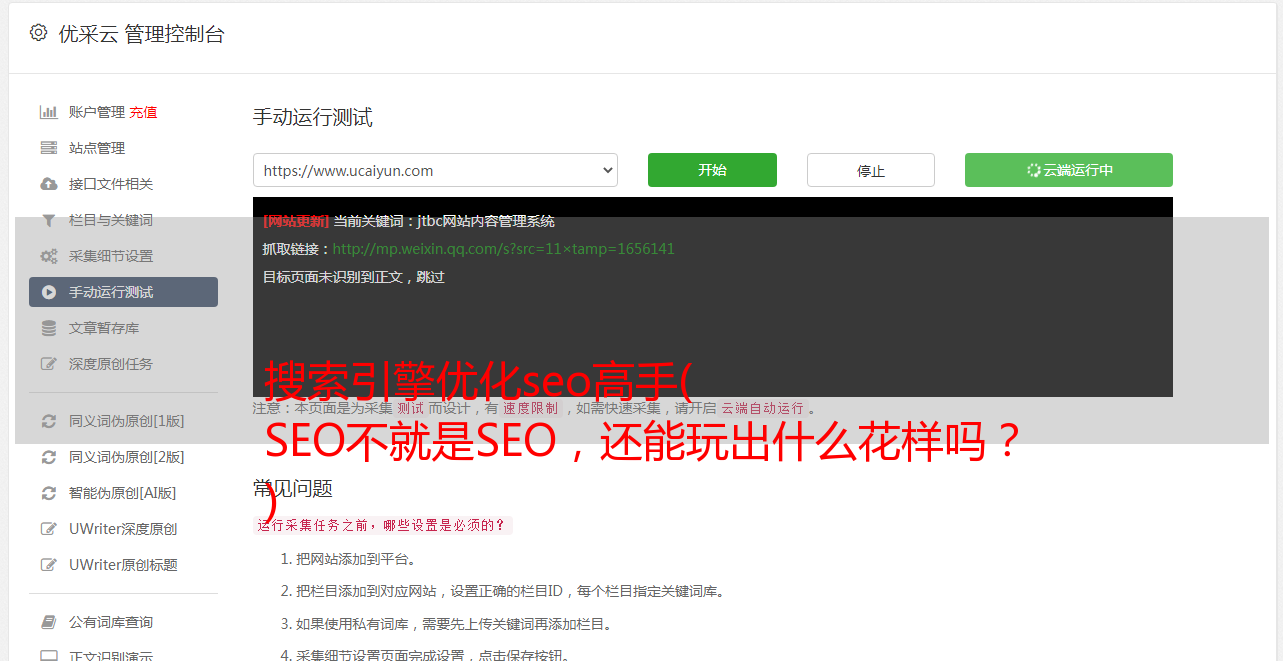This screenshot has width=1283, height=661.
Task: Click the server icon for 站点管理
Action: tap(48, 148)
